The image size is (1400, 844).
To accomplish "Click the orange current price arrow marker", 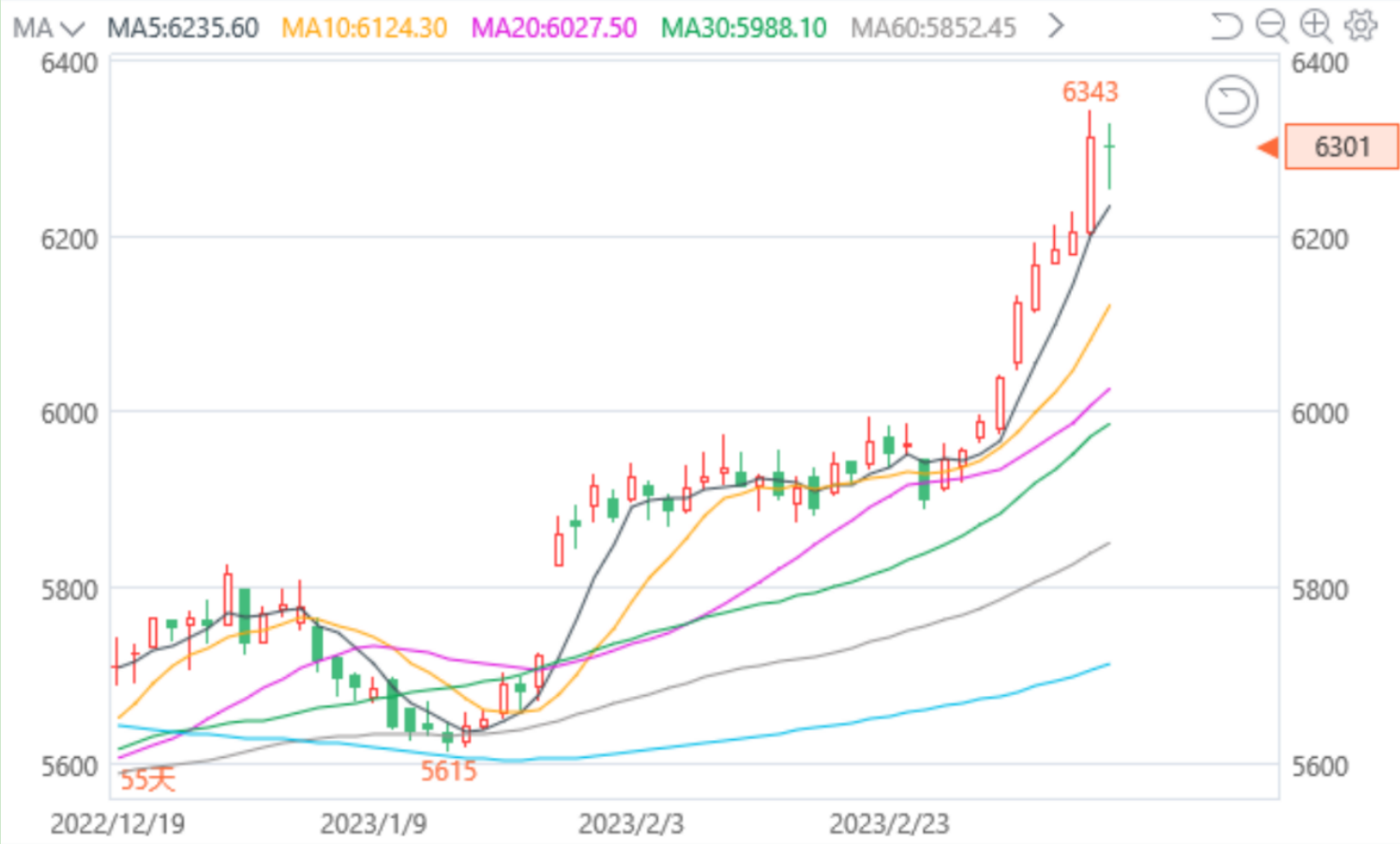I will tap(1268, 147).
